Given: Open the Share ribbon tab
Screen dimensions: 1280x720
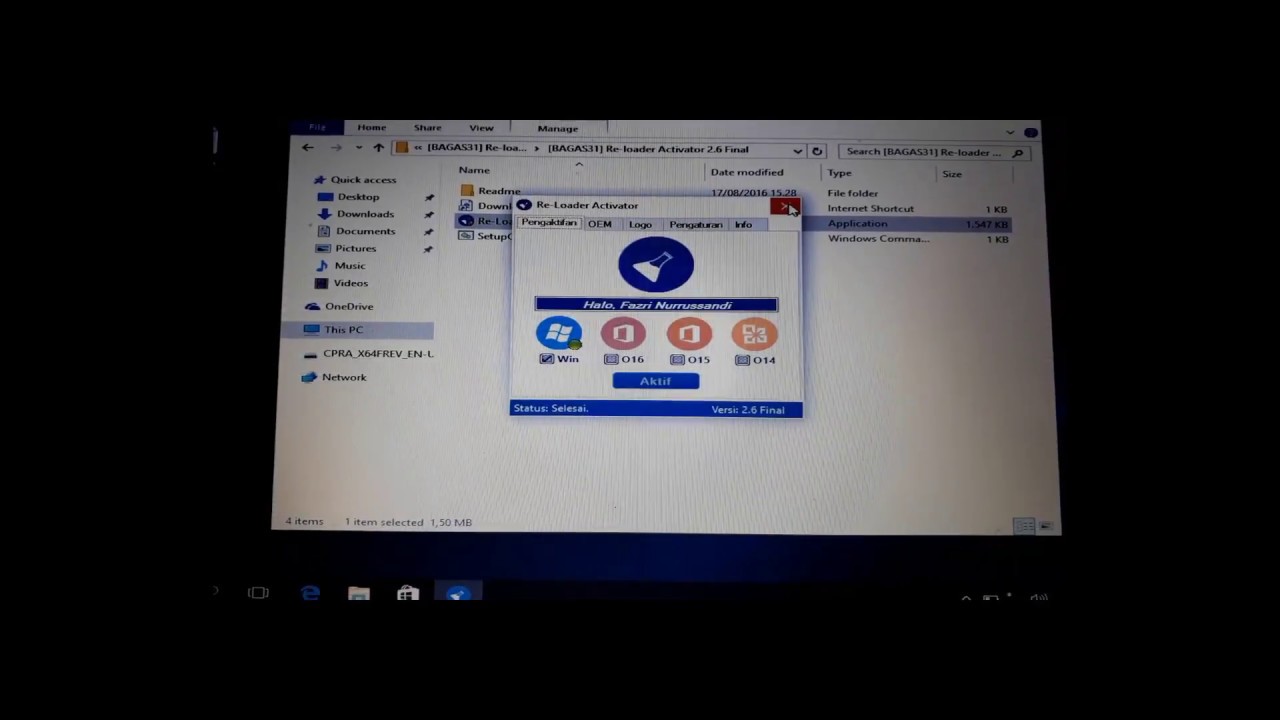Looking at the screenshot, I should pos(428,128).
